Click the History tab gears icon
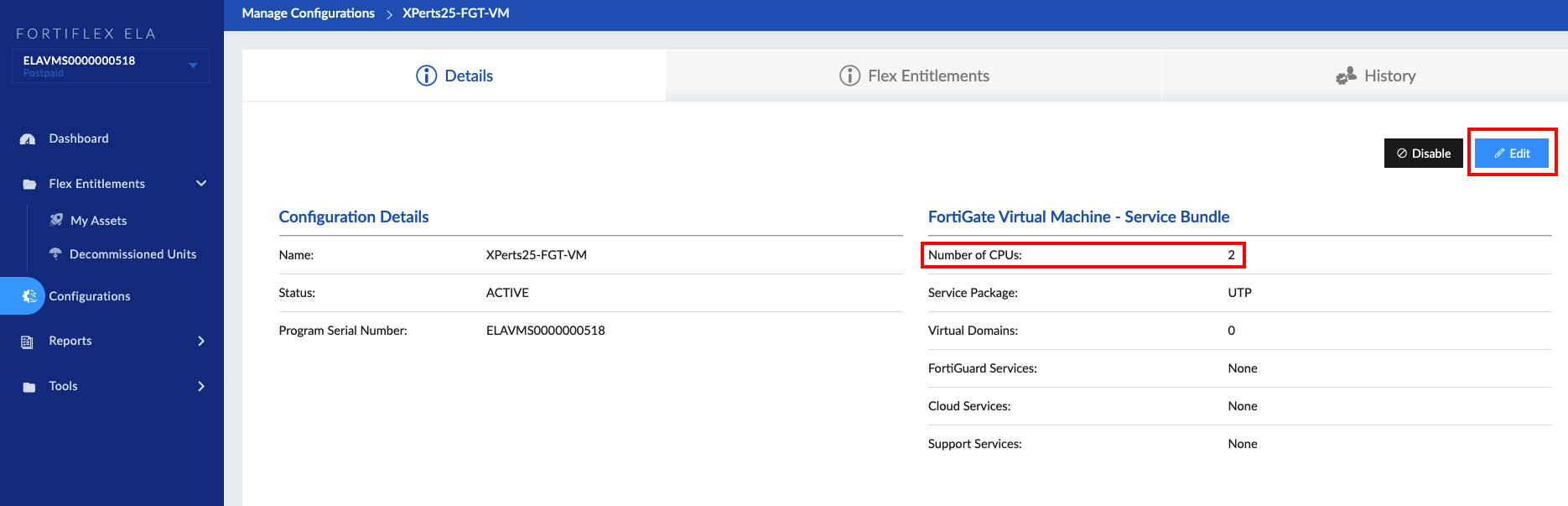This screenshot has width=1568, height=506. point(1347,76)
